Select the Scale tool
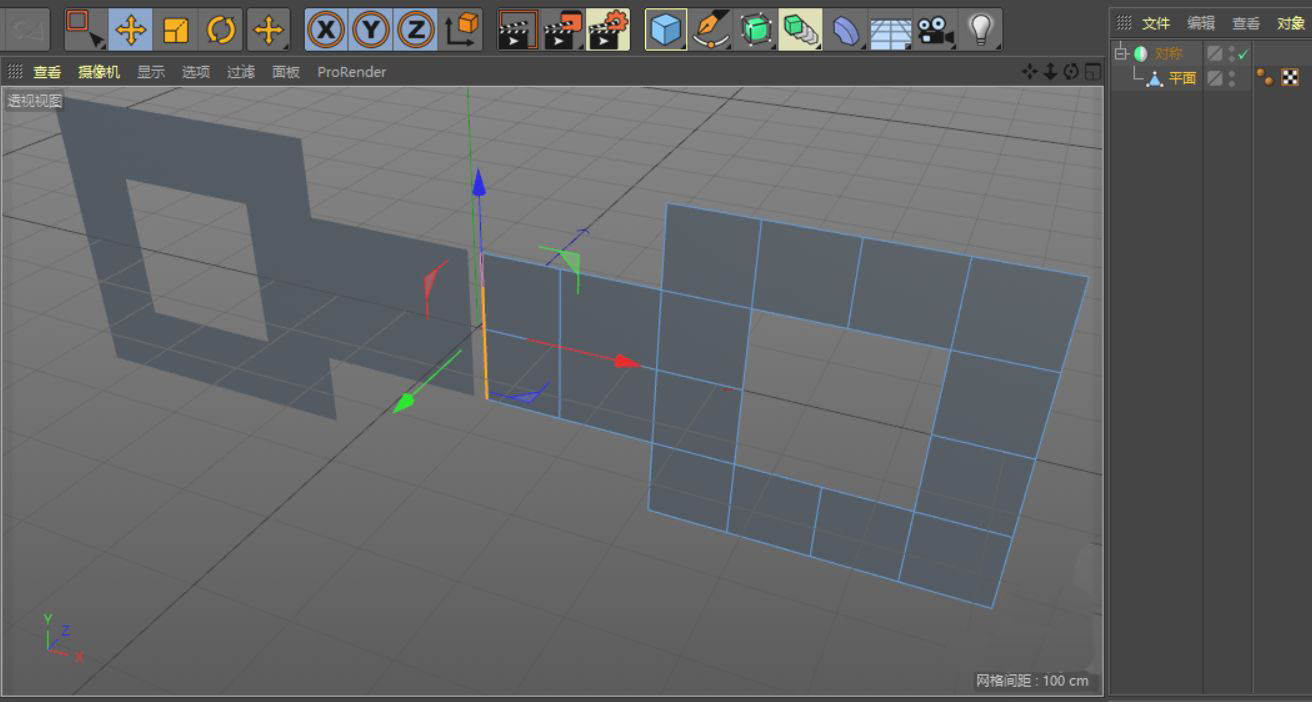 tap(176, 30)
